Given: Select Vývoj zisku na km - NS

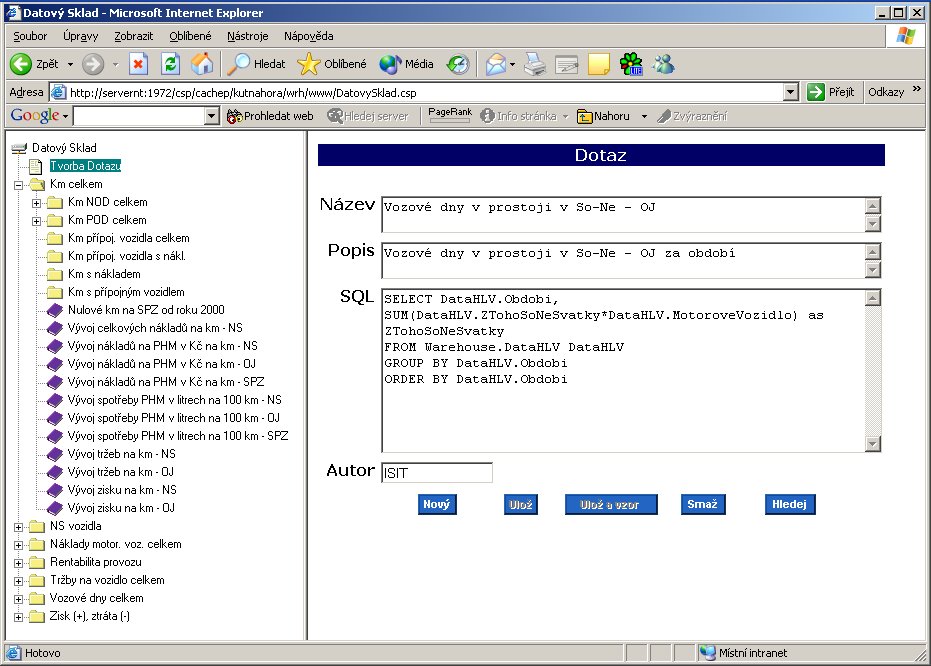Looking at the screenshot, I should click(x=122, y=490).
